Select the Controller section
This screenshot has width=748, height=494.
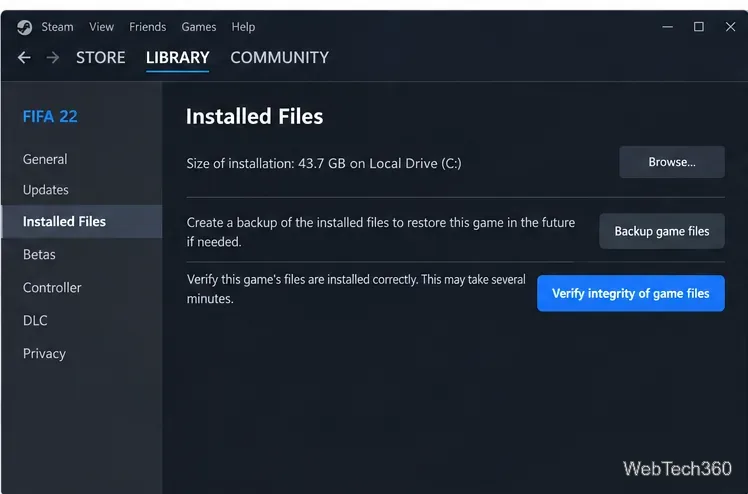(x=52, y=288)
